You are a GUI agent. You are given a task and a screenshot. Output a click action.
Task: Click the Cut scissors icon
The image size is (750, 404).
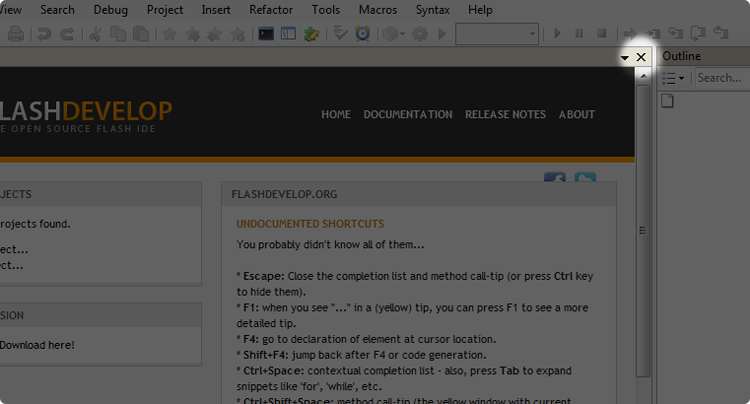pyautogui.click(x=95, y=34)
